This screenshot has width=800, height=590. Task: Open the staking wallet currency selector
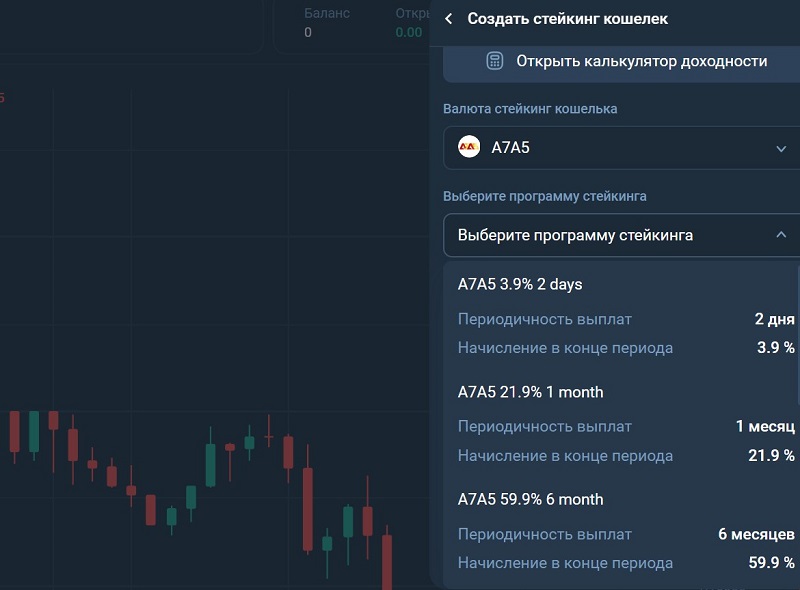tap(621, 148)
